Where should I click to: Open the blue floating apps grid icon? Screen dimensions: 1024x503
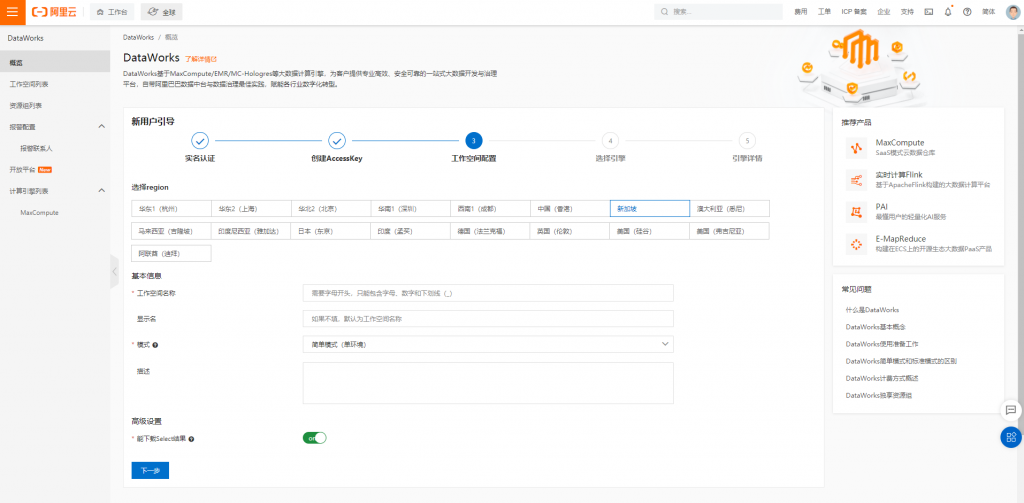click(1011, 437)
